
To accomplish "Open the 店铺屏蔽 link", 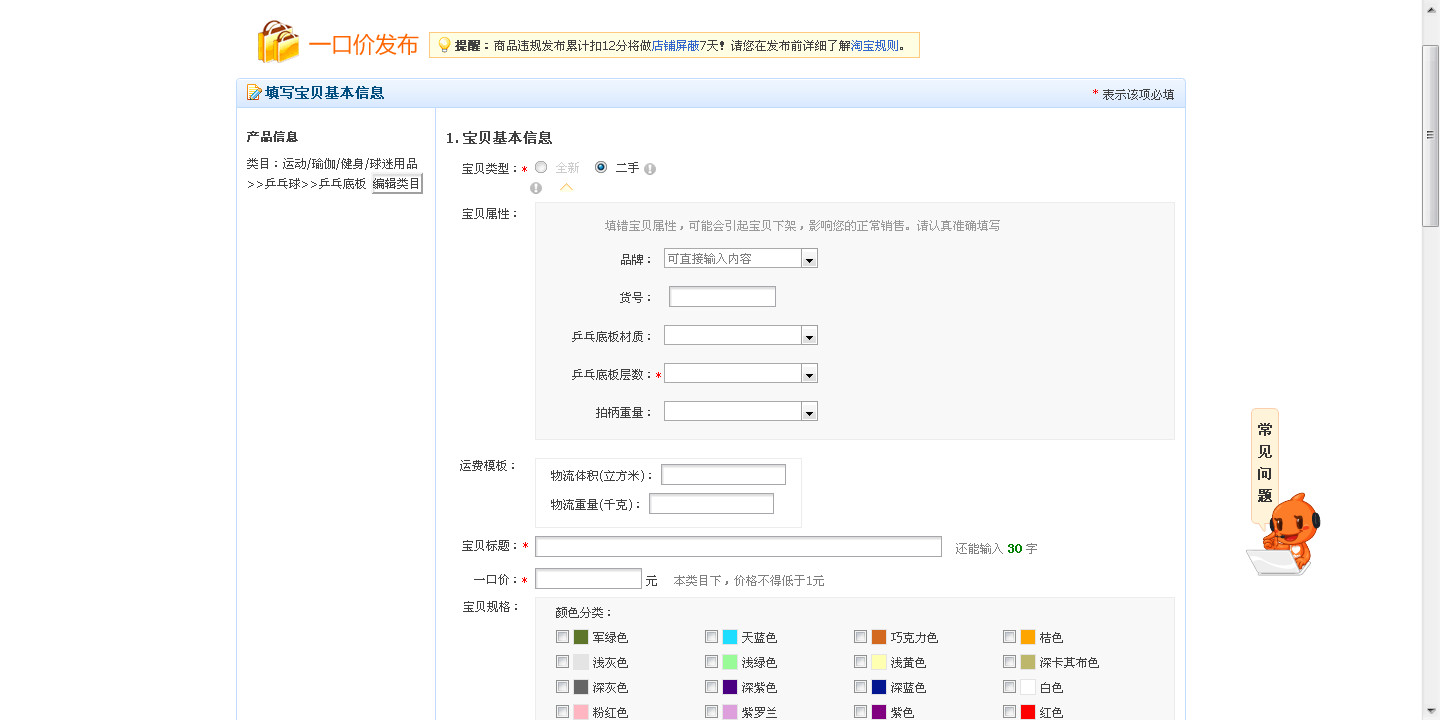I will click(x=676, y=46).
